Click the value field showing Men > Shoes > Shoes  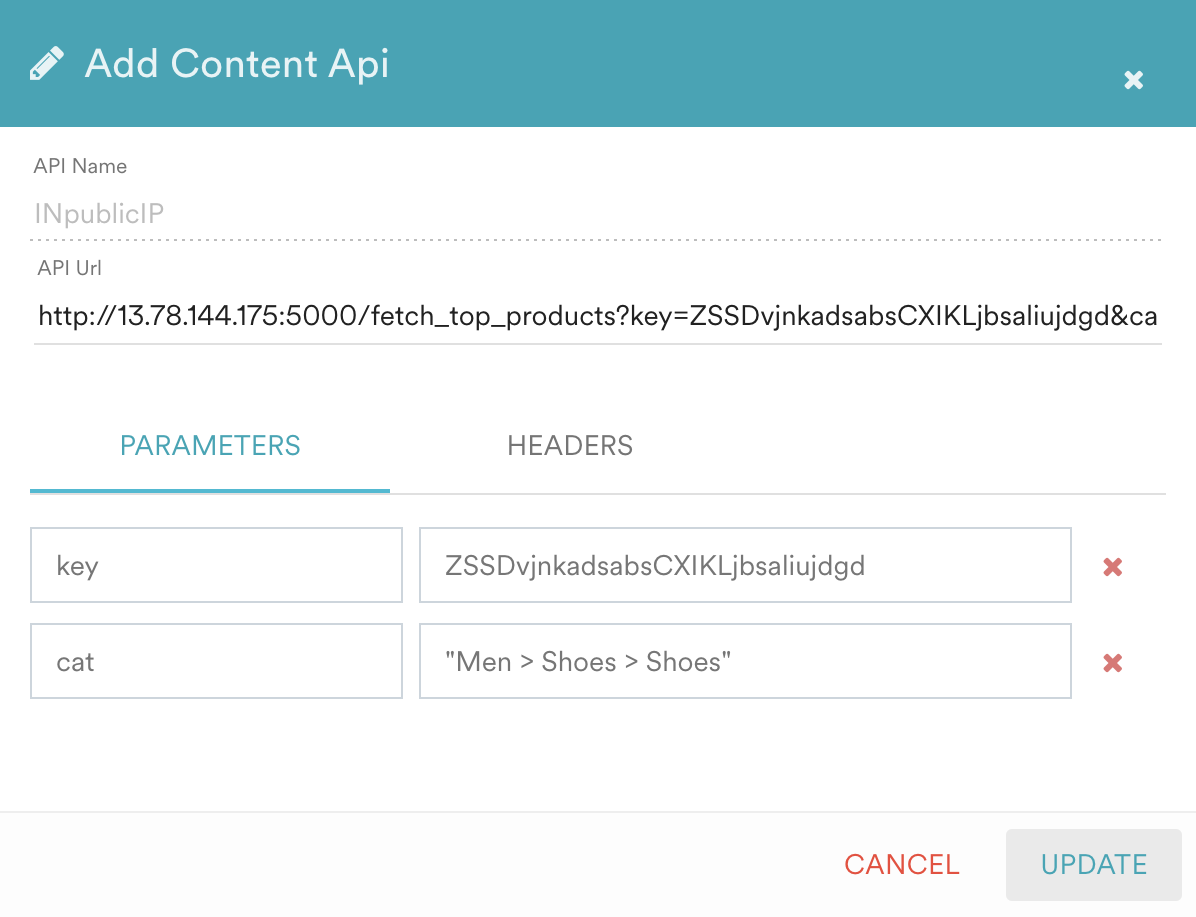tap(744, 661)
